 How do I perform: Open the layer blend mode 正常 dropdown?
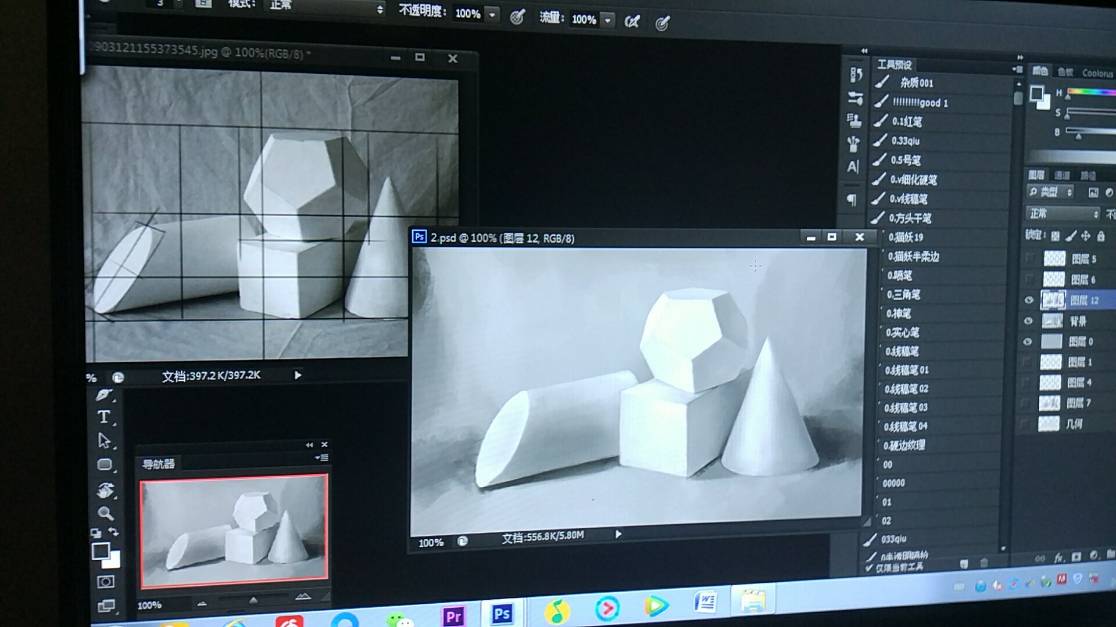click(1061, 214)
